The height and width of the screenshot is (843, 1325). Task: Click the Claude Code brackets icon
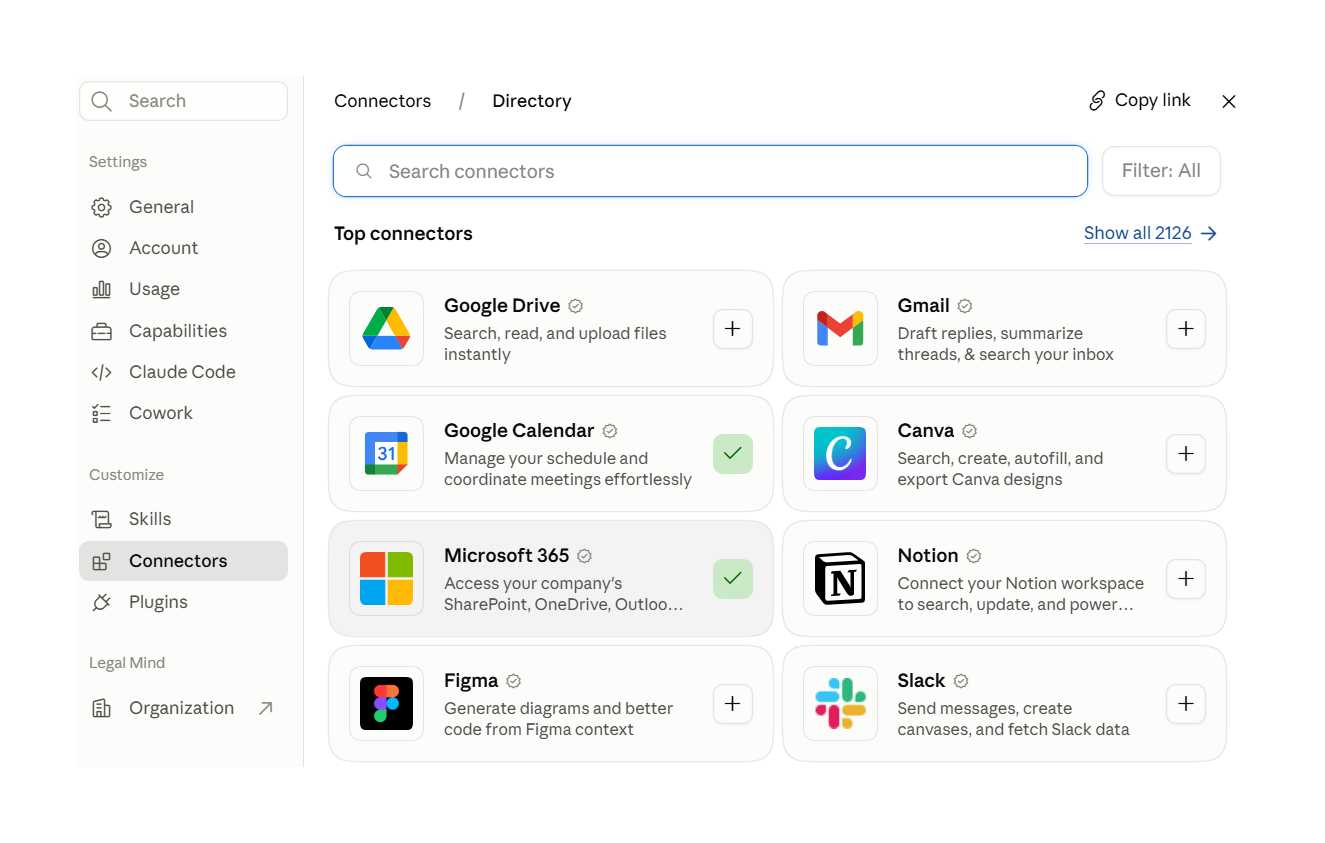click(x=101, y=372)
